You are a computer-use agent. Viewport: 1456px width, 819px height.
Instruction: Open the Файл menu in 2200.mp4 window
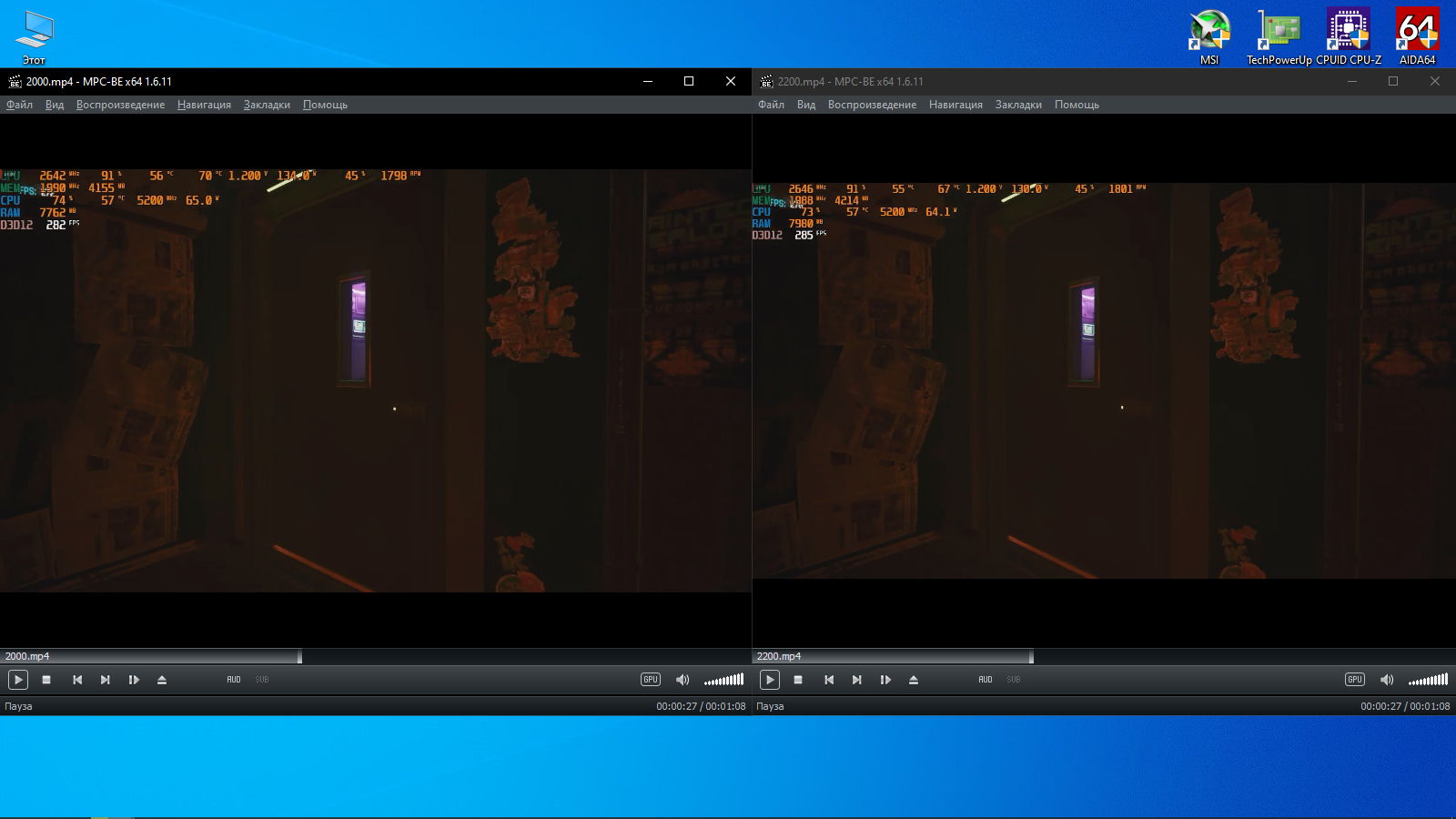point(771,105)
